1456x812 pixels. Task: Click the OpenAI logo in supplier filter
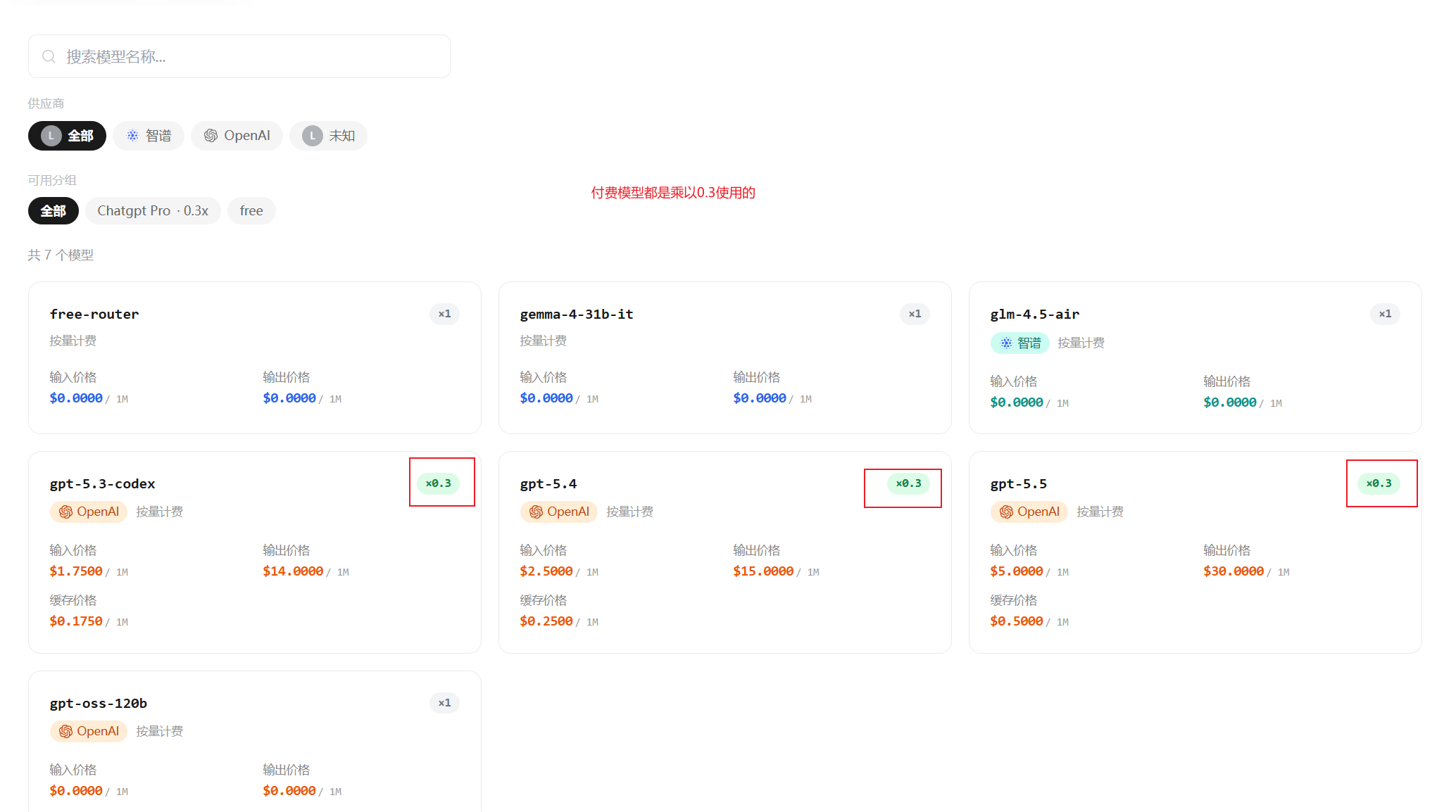point(211,136)
